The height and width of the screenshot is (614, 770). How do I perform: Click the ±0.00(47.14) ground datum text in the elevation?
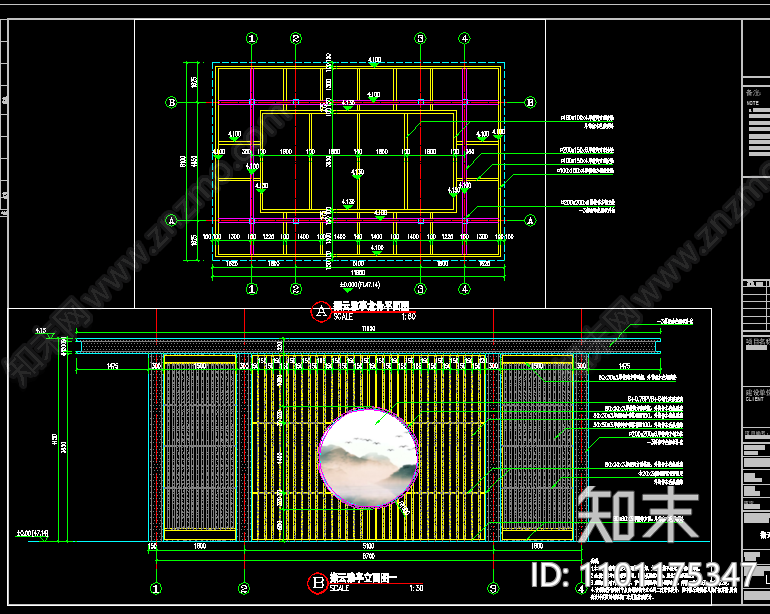click(32, 533)
